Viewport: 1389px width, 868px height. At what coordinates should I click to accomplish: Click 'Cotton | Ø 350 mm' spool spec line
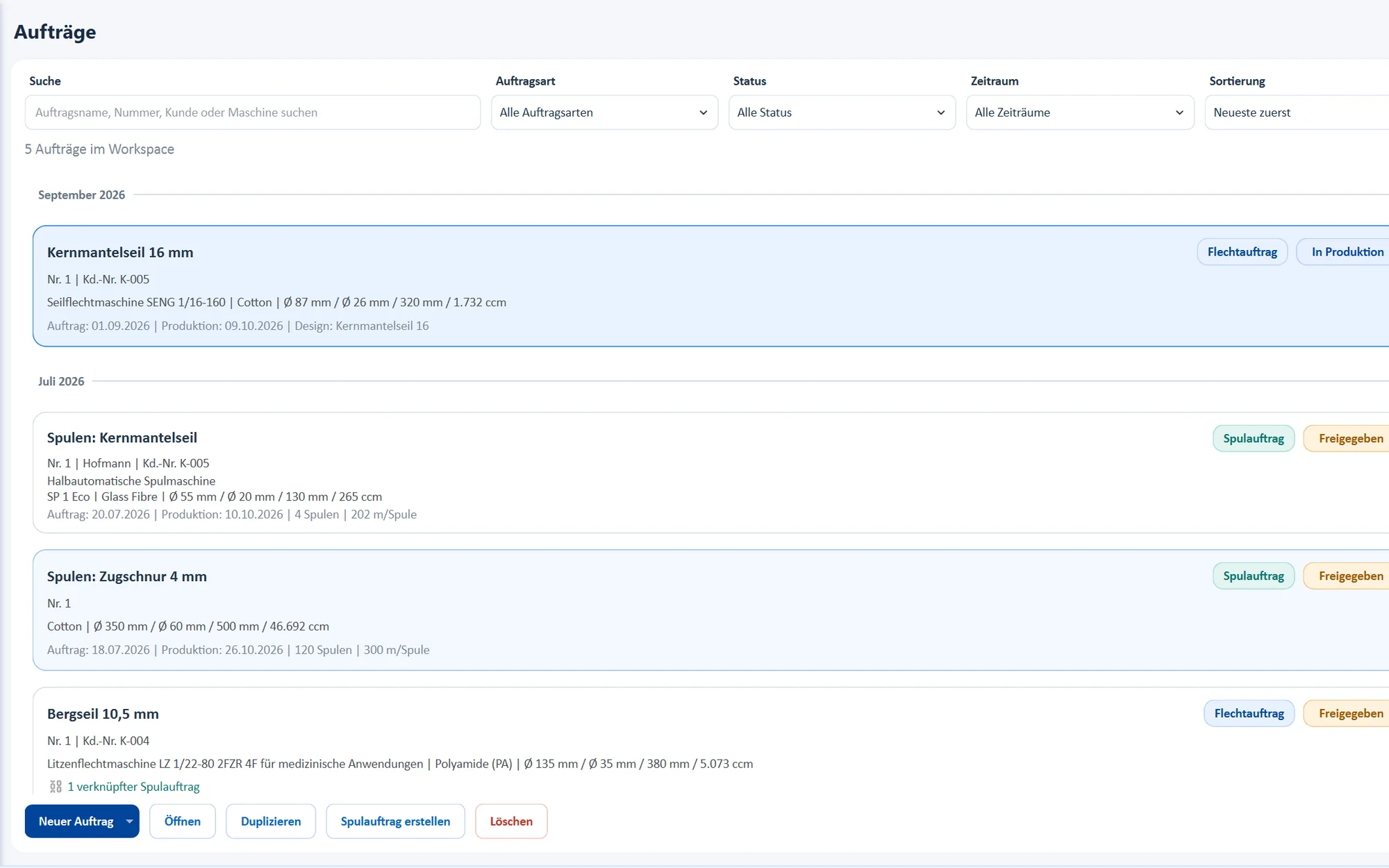coord(188,626)
